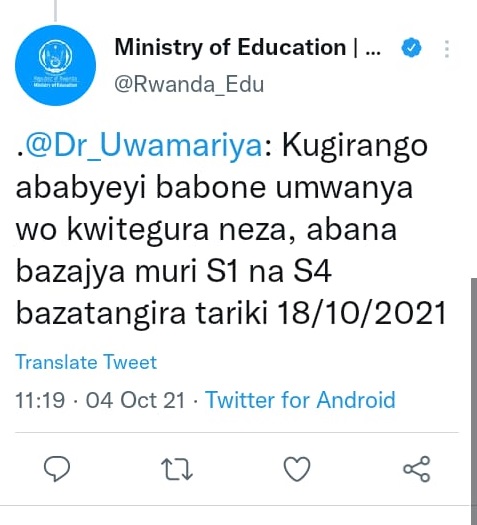Click the Translate Tweet link
The height and width of the screenshot is (525, 477).
86,362
